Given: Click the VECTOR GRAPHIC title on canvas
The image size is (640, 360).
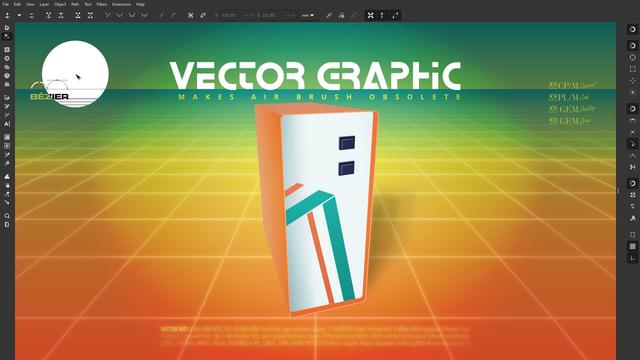Looking at the screenshot, I should click(315, 76).
